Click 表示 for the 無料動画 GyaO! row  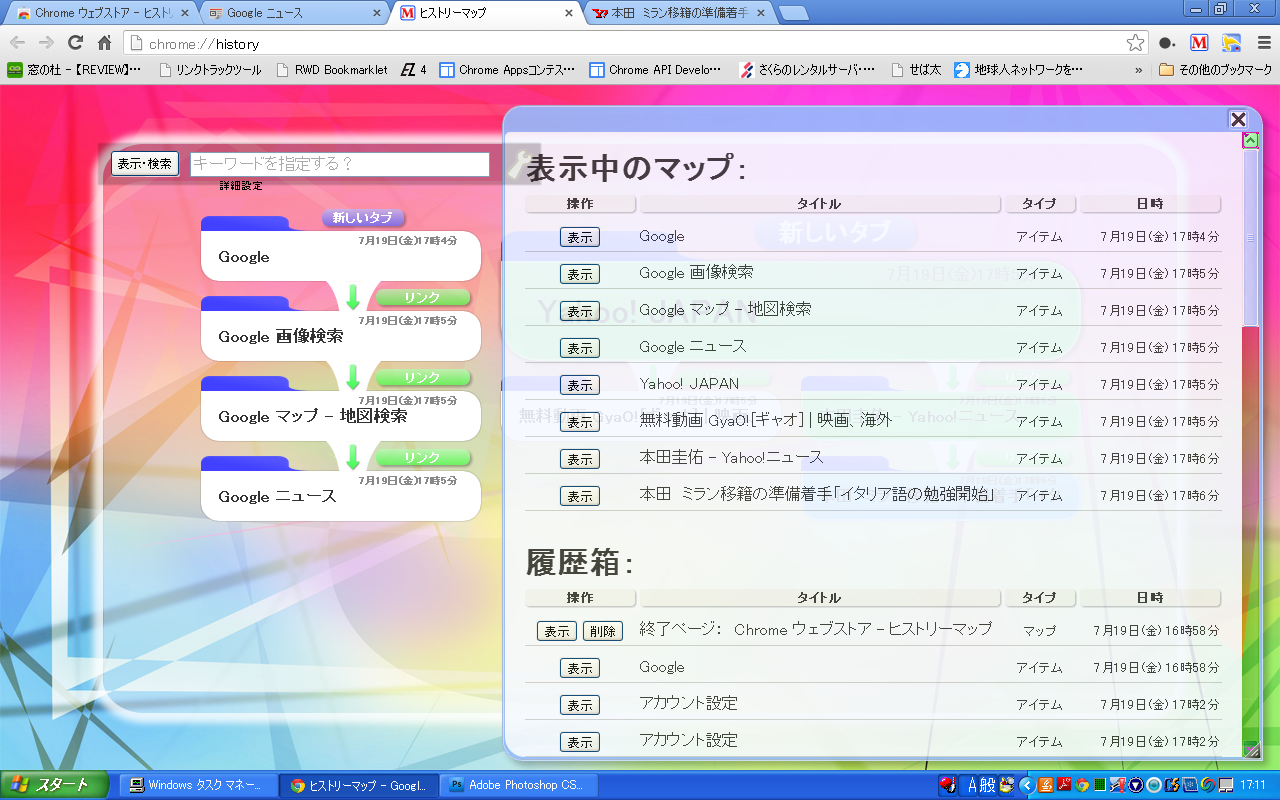point(580,422)
